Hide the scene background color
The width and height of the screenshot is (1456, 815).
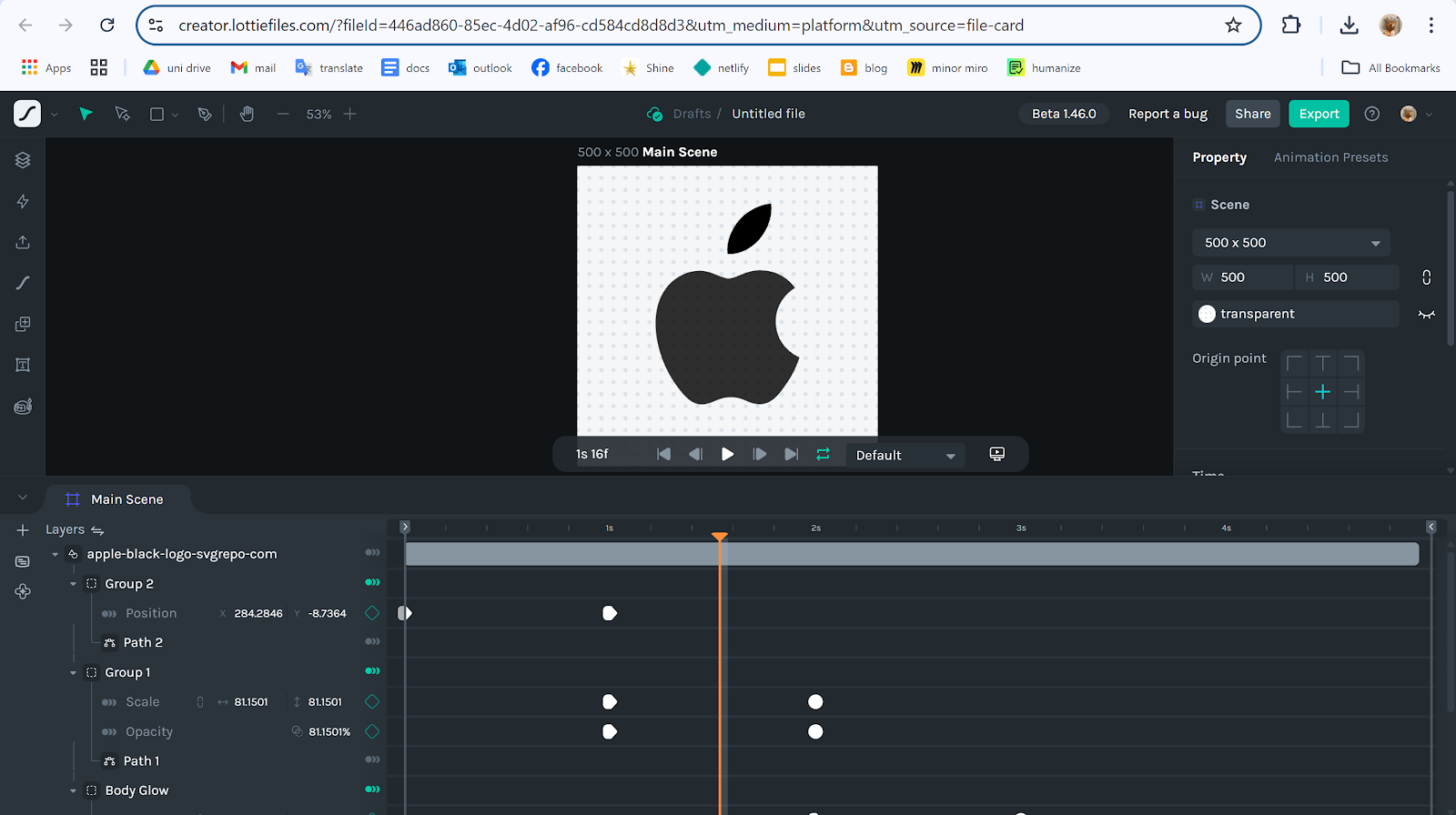click(x=1426, y=314)
